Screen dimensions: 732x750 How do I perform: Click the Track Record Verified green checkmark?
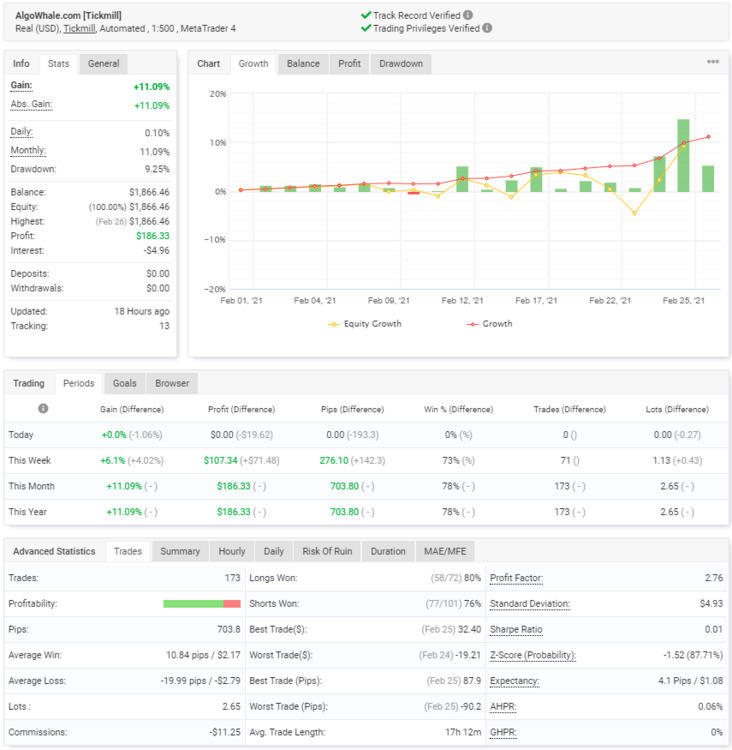[366, 15]
